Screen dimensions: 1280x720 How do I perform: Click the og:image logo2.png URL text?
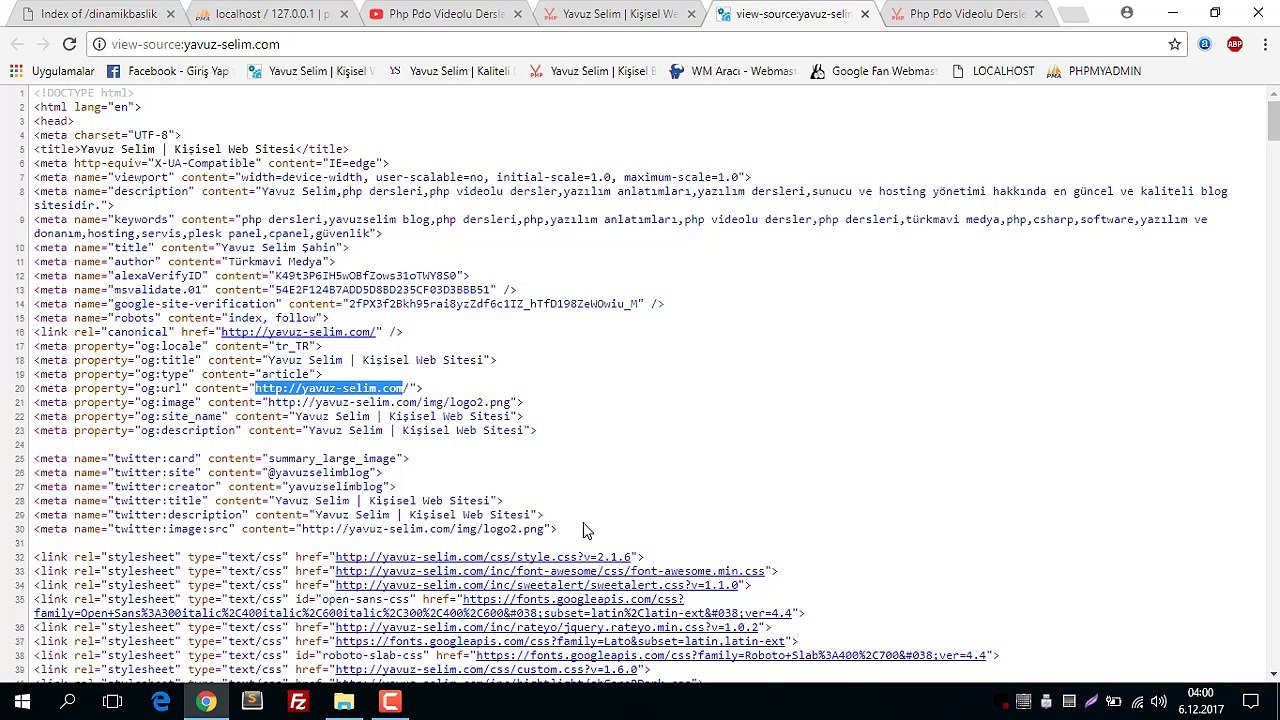pyautogui.click(x=388, y=402)
